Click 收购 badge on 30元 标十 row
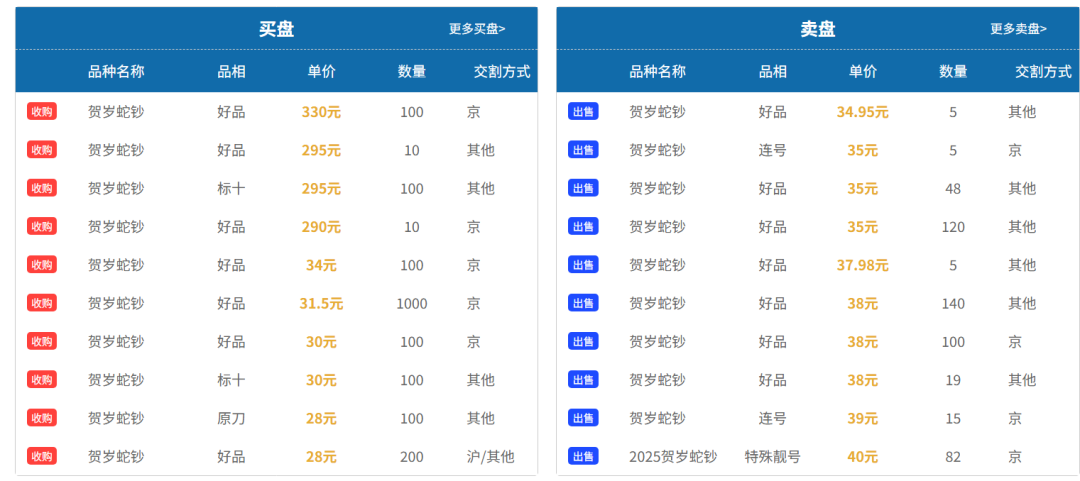This screenshot has width=1080, height=481. pos(42,380)
